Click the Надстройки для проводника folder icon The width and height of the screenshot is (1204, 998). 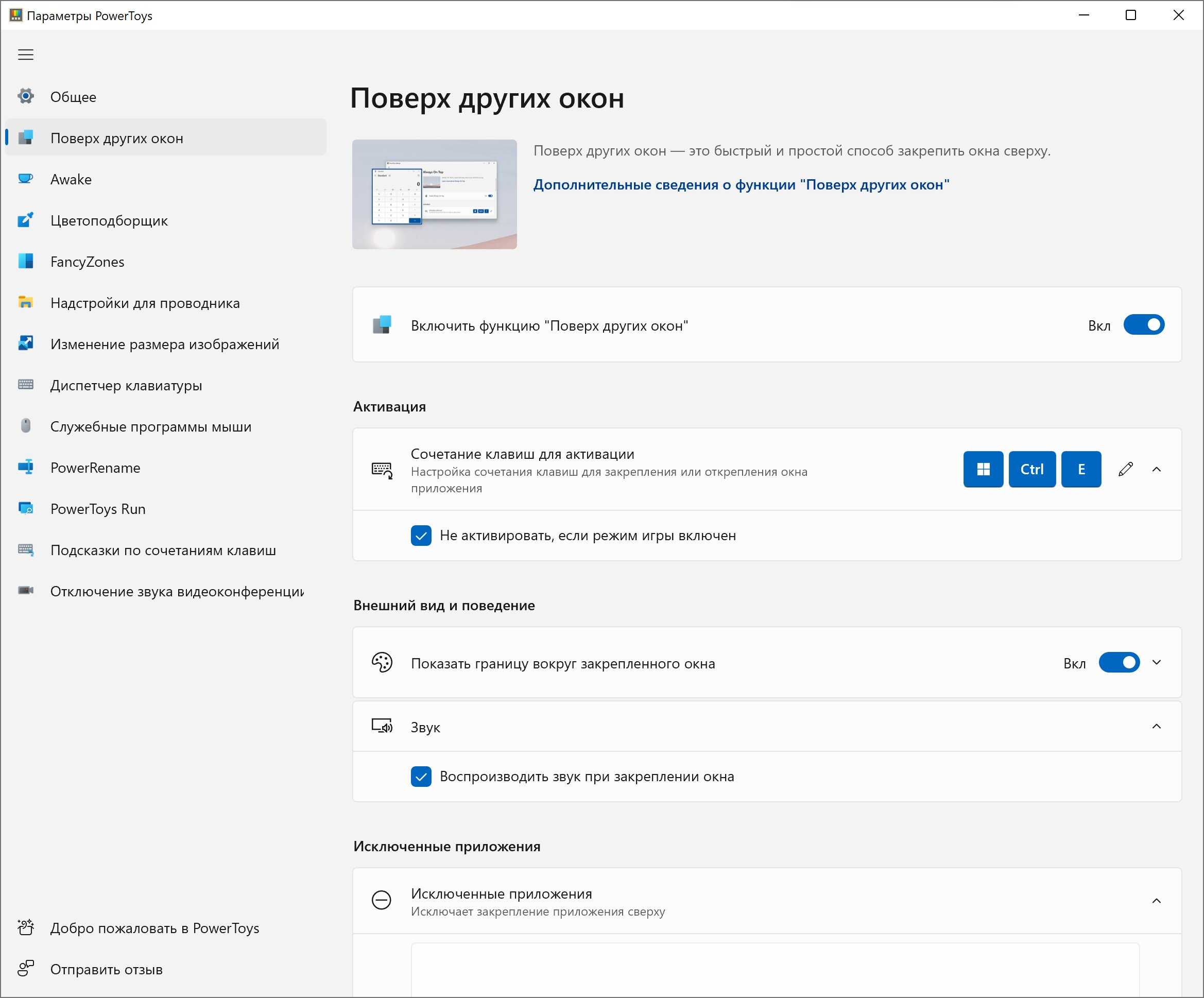pos(26,303)
